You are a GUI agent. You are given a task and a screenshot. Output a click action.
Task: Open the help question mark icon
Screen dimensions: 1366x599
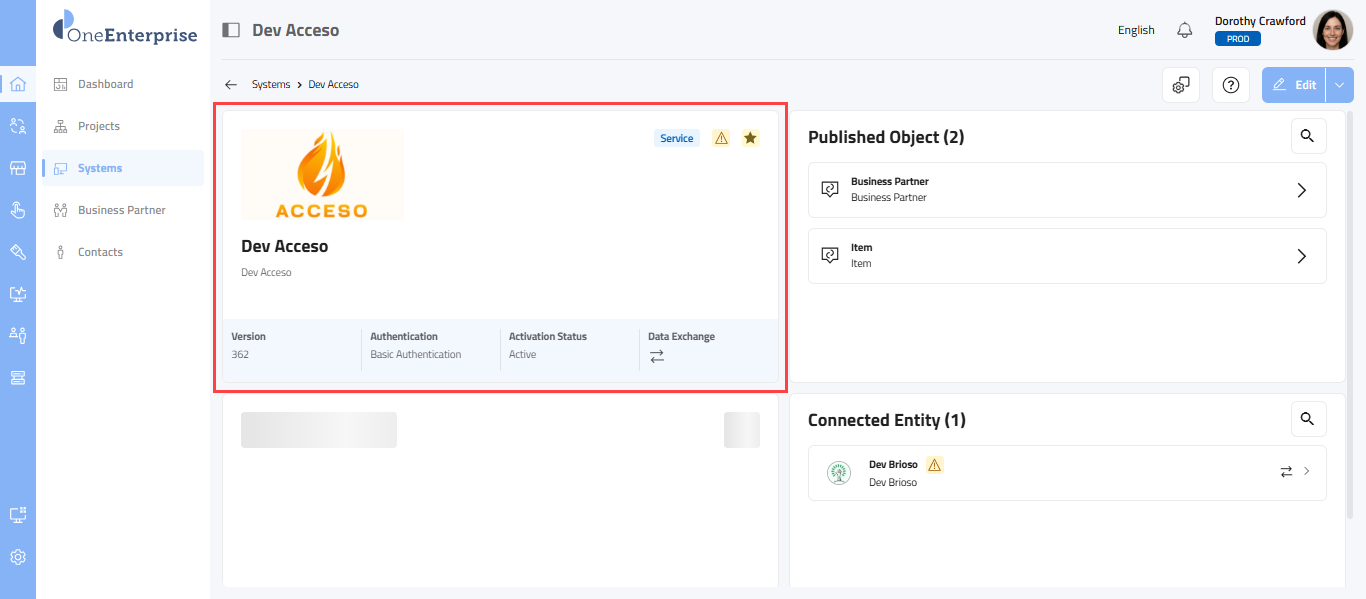point(1231,85)
